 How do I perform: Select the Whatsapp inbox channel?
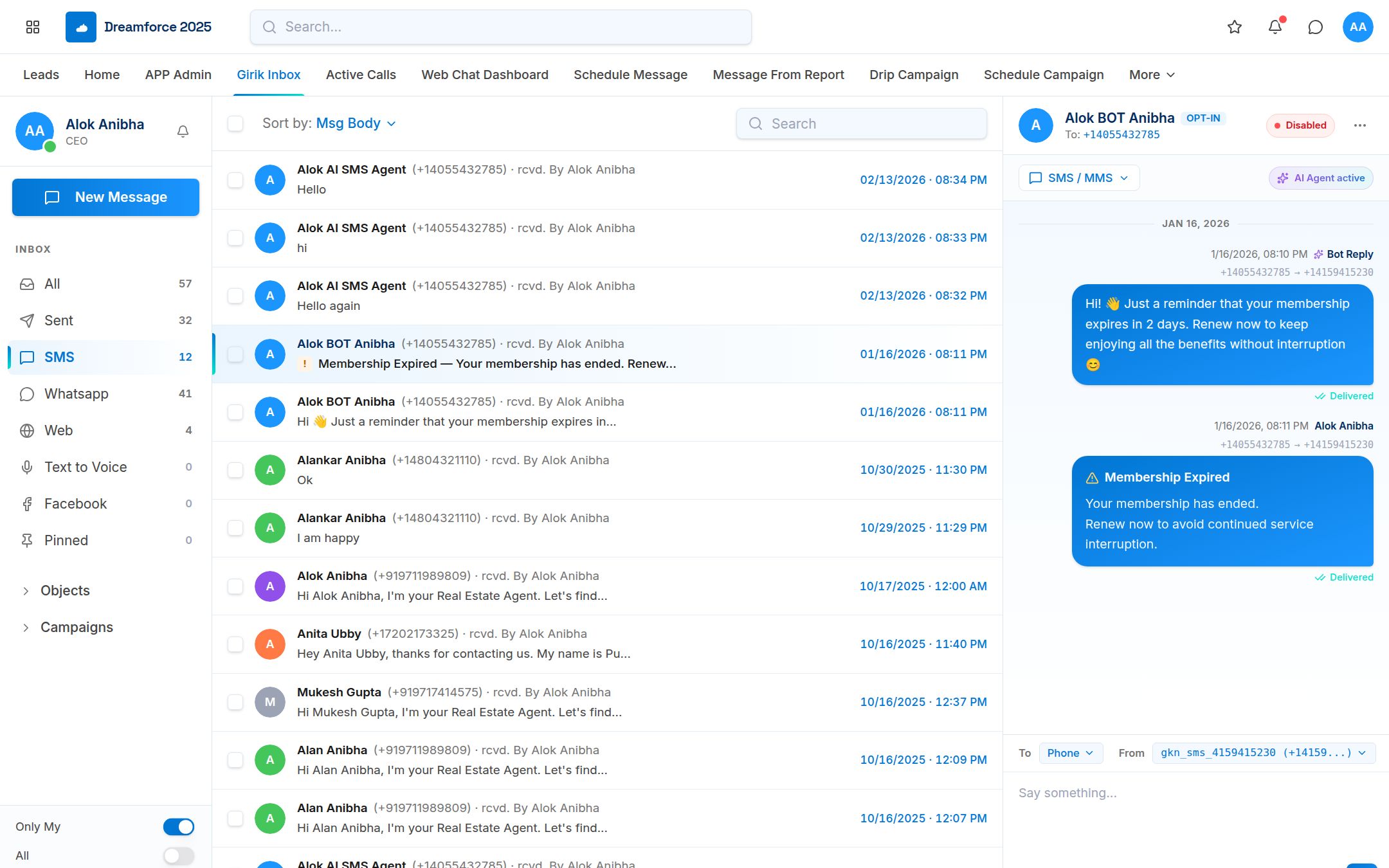[105, 393]
